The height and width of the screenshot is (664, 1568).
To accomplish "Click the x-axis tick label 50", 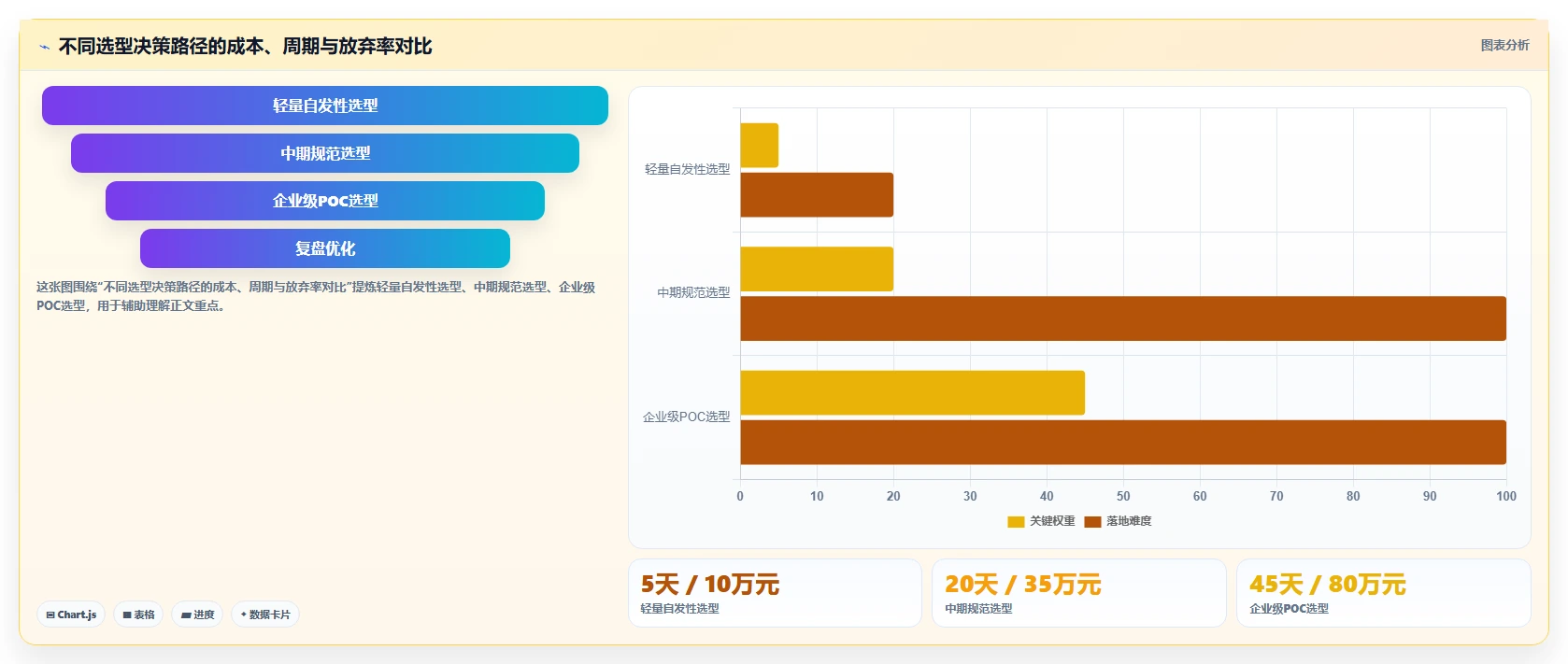I will (x=1123, y=496).
